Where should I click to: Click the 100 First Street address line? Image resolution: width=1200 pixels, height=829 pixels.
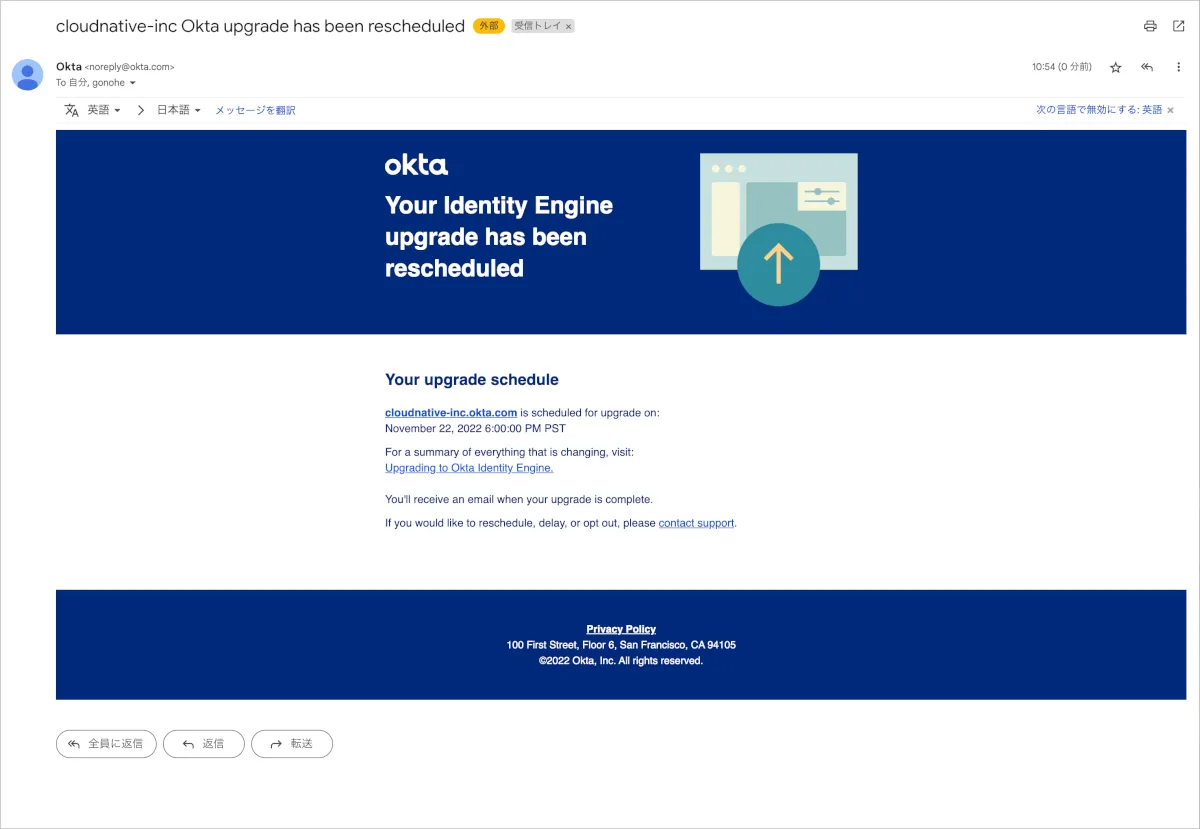(621, 645)
